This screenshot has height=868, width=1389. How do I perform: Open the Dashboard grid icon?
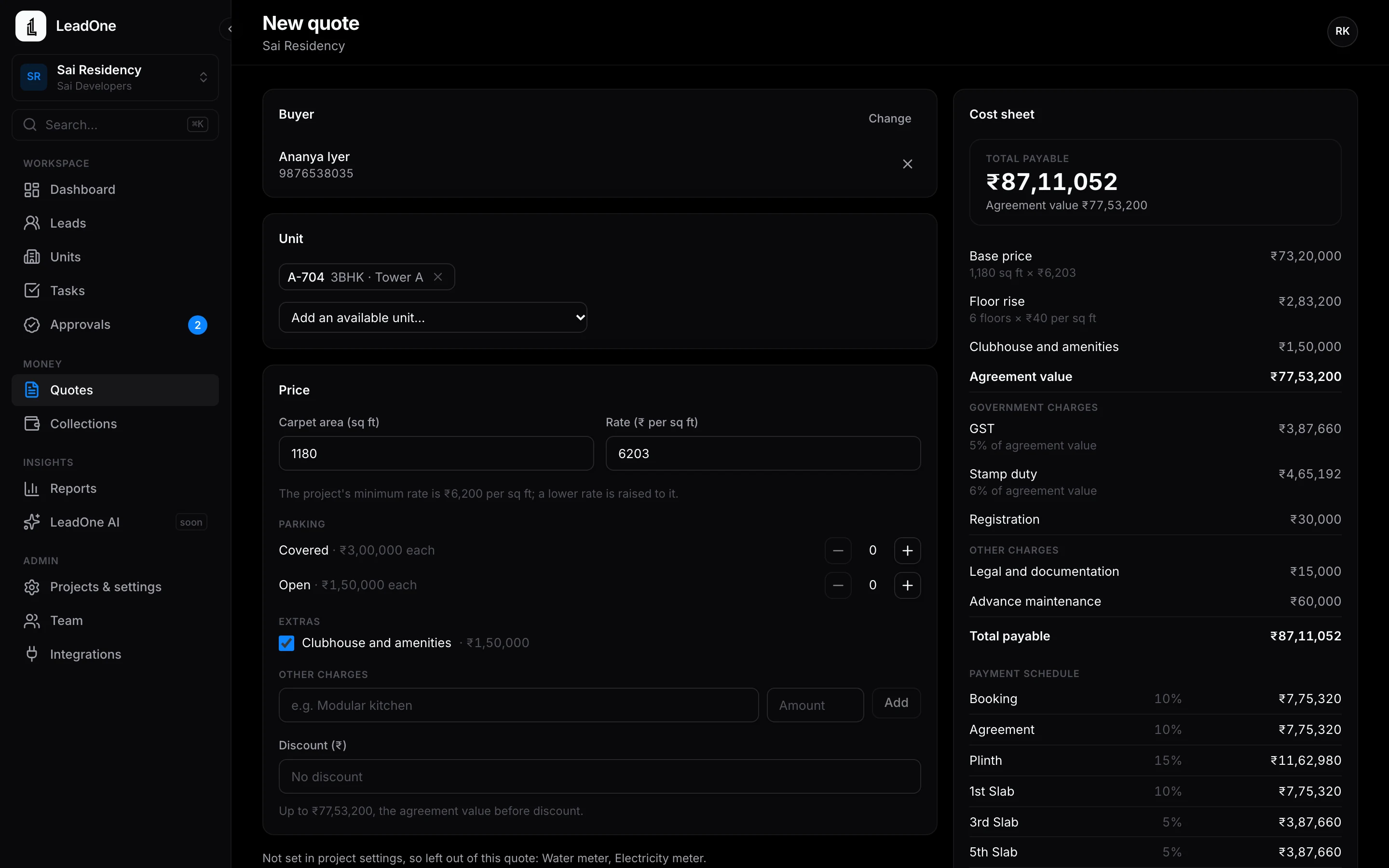[x=31, y=190]
